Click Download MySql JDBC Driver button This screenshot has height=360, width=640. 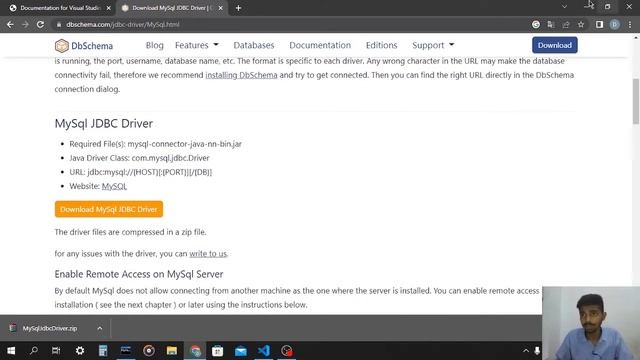(x=109, y=209)
